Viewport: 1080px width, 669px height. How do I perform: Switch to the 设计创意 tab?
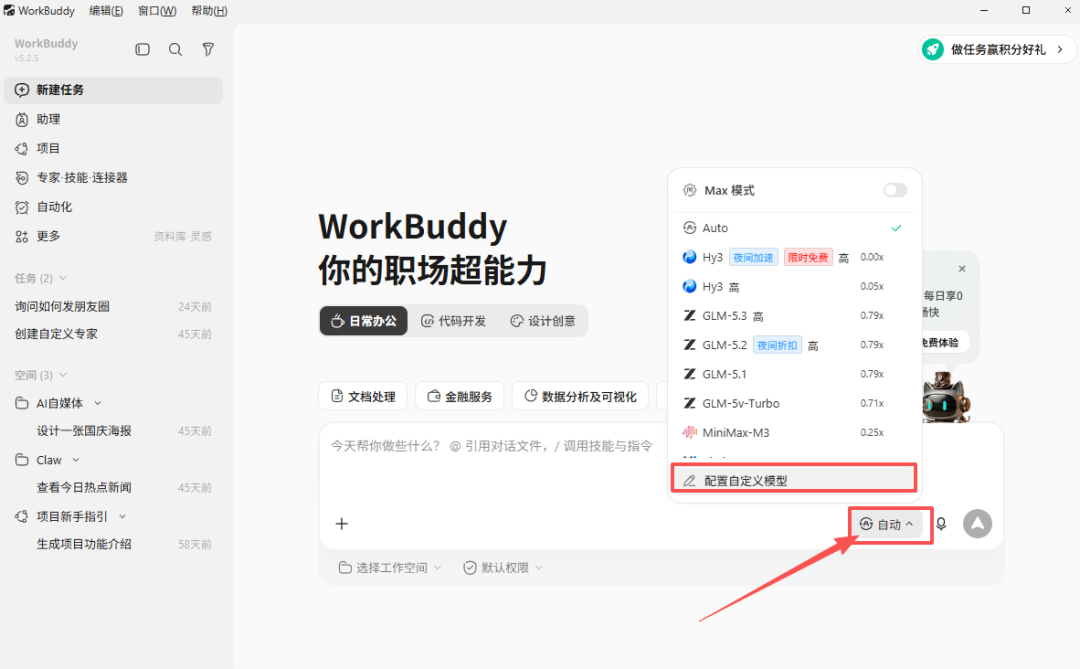543,321
